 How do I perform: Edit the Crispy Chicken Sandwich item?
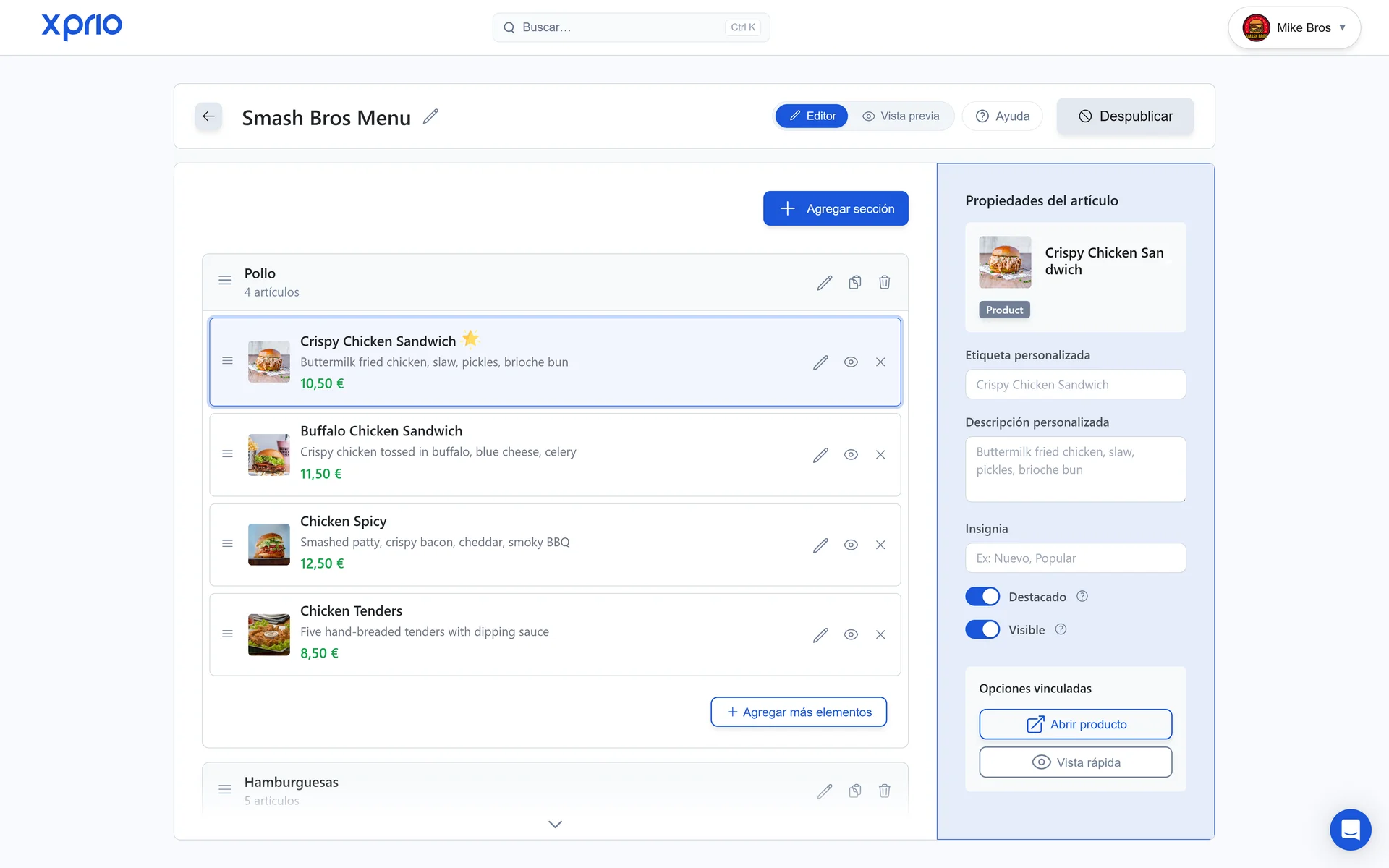[x=820, y=362]
